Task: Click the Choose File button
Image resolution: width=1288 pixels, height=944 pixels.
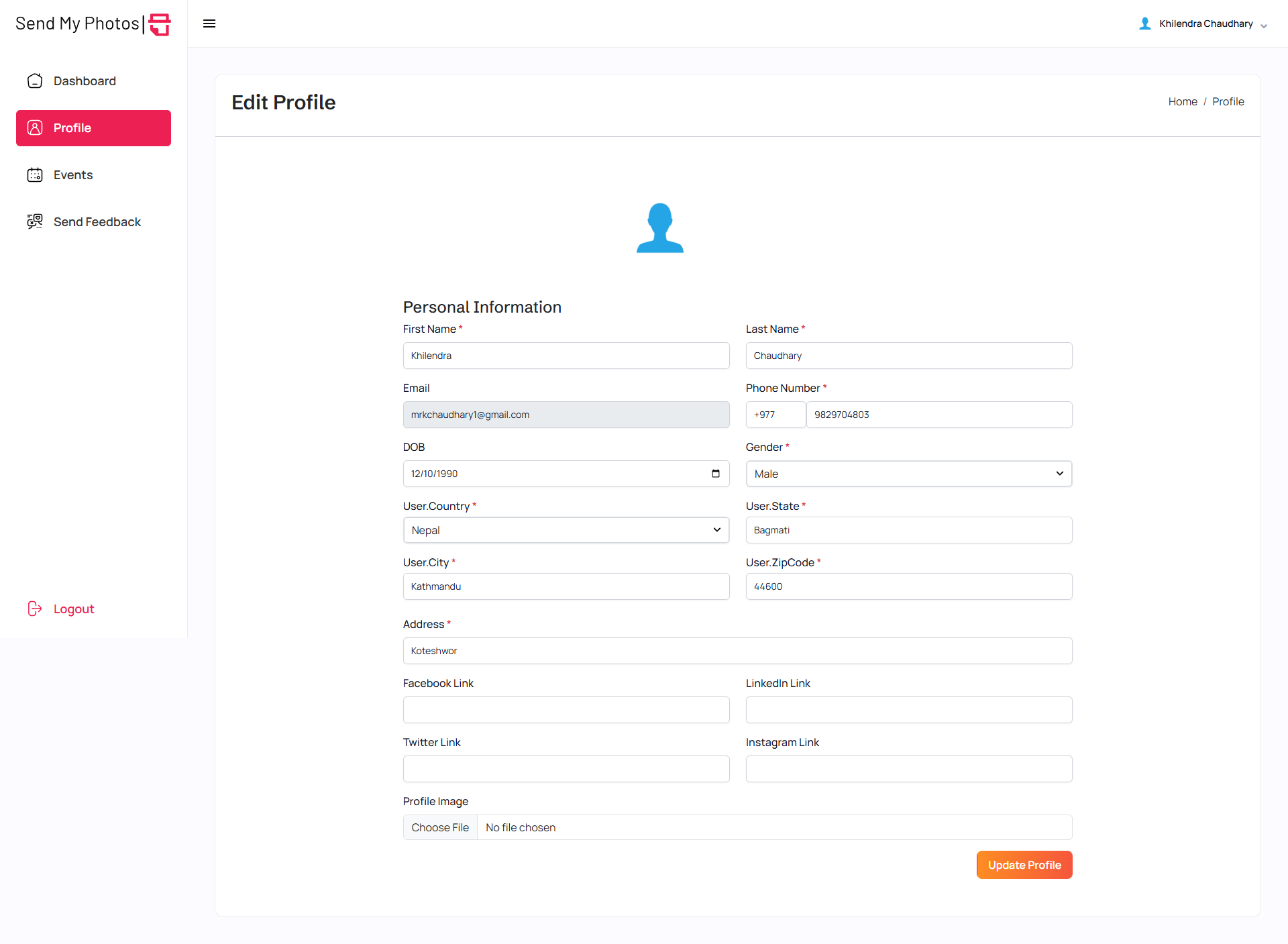Action: click(440, 827)
